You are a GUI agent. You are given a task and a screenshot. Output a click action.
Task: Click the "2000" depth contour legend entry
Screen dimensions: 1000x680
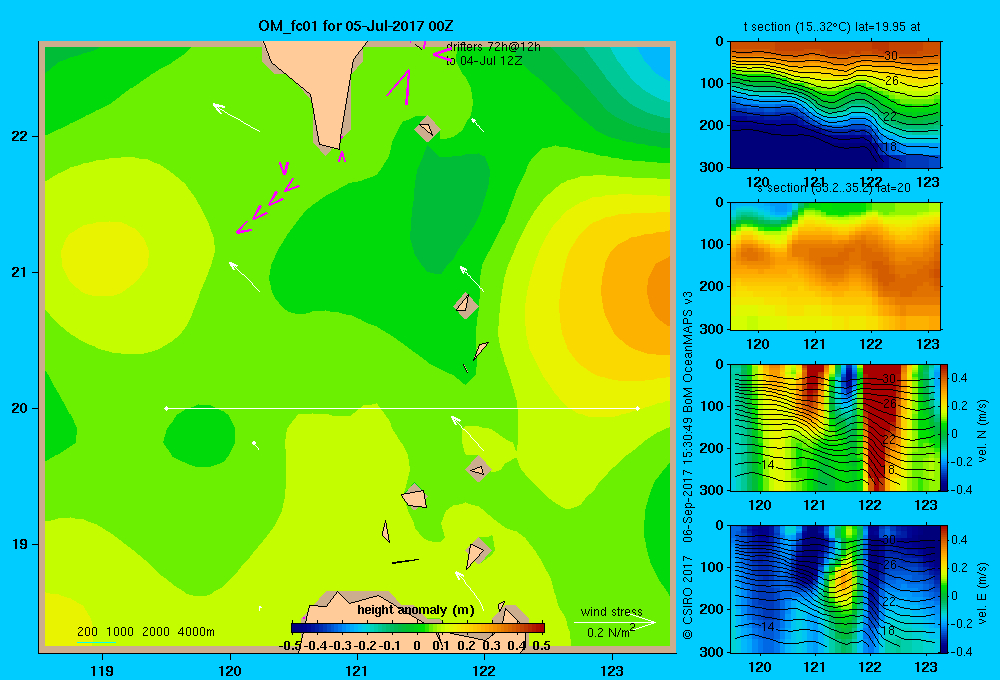(156, 632)
